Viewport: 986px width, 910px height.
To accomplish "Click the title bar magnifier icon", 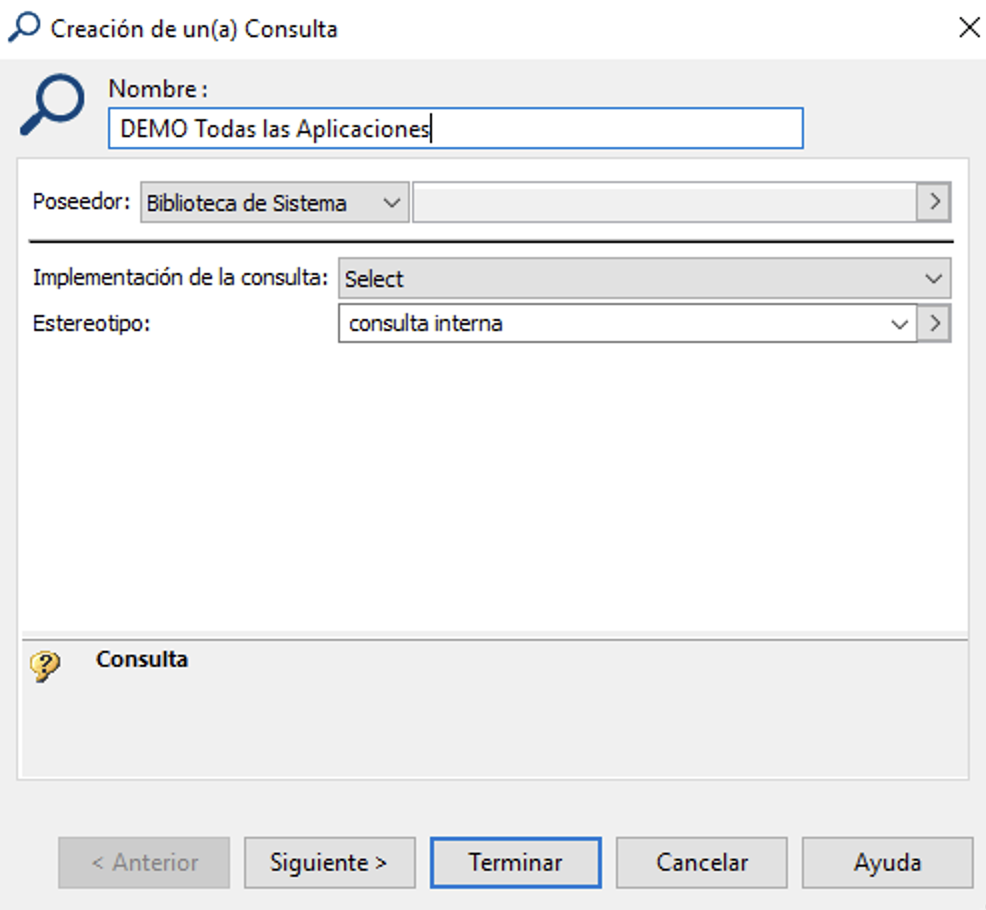I will (x=24, y=28).
